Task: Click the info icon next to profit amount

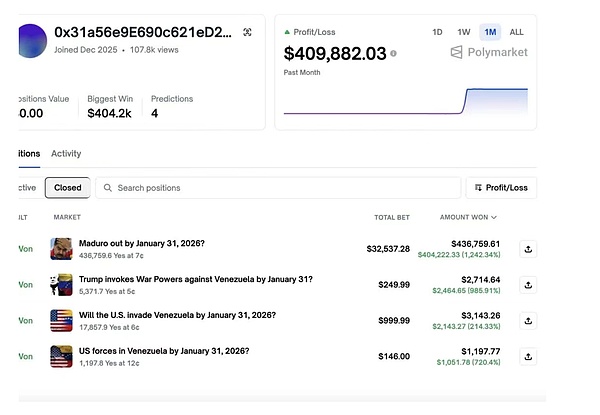Action: pyautogui.click(x=393, y=54)
